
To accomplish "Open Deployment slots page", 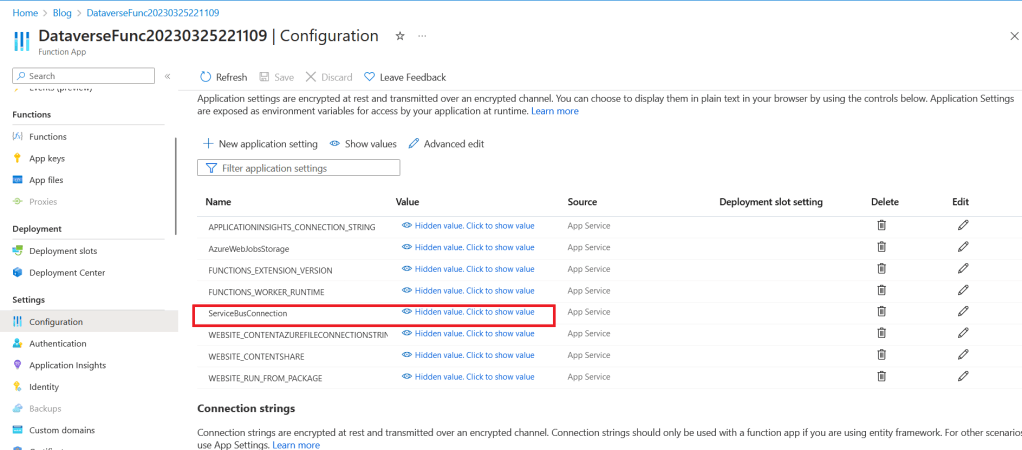I will pyautogui.click(x=63, y=250).
